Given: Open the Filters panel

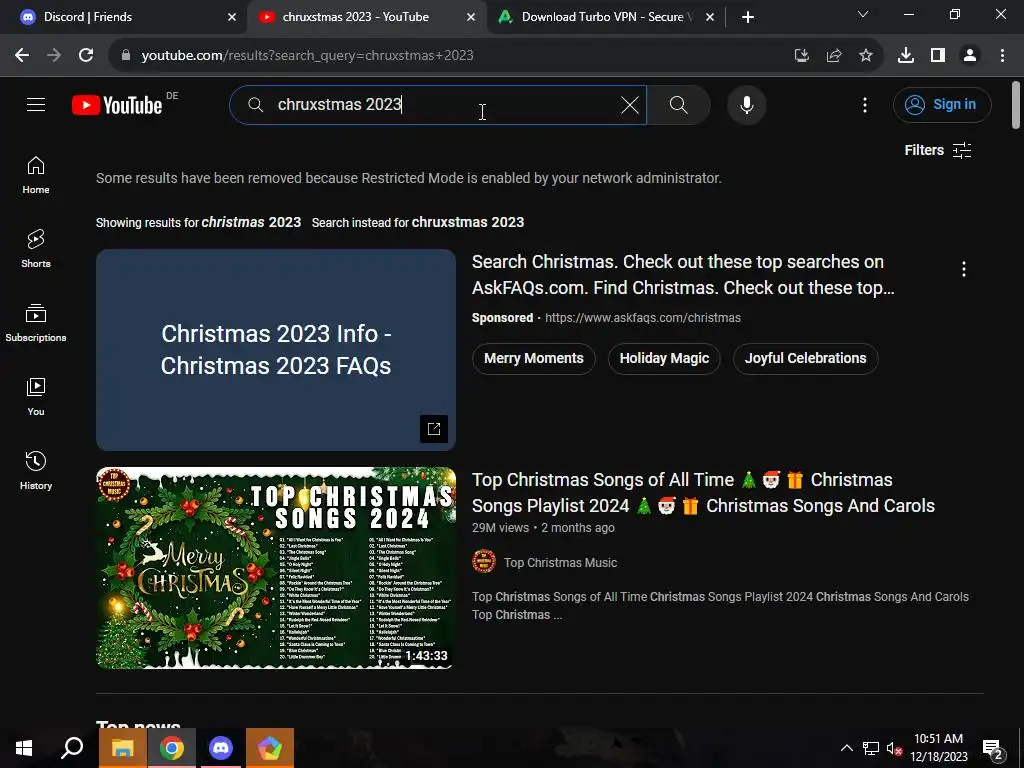Looking at the screenshot, I should coord(938,150).
